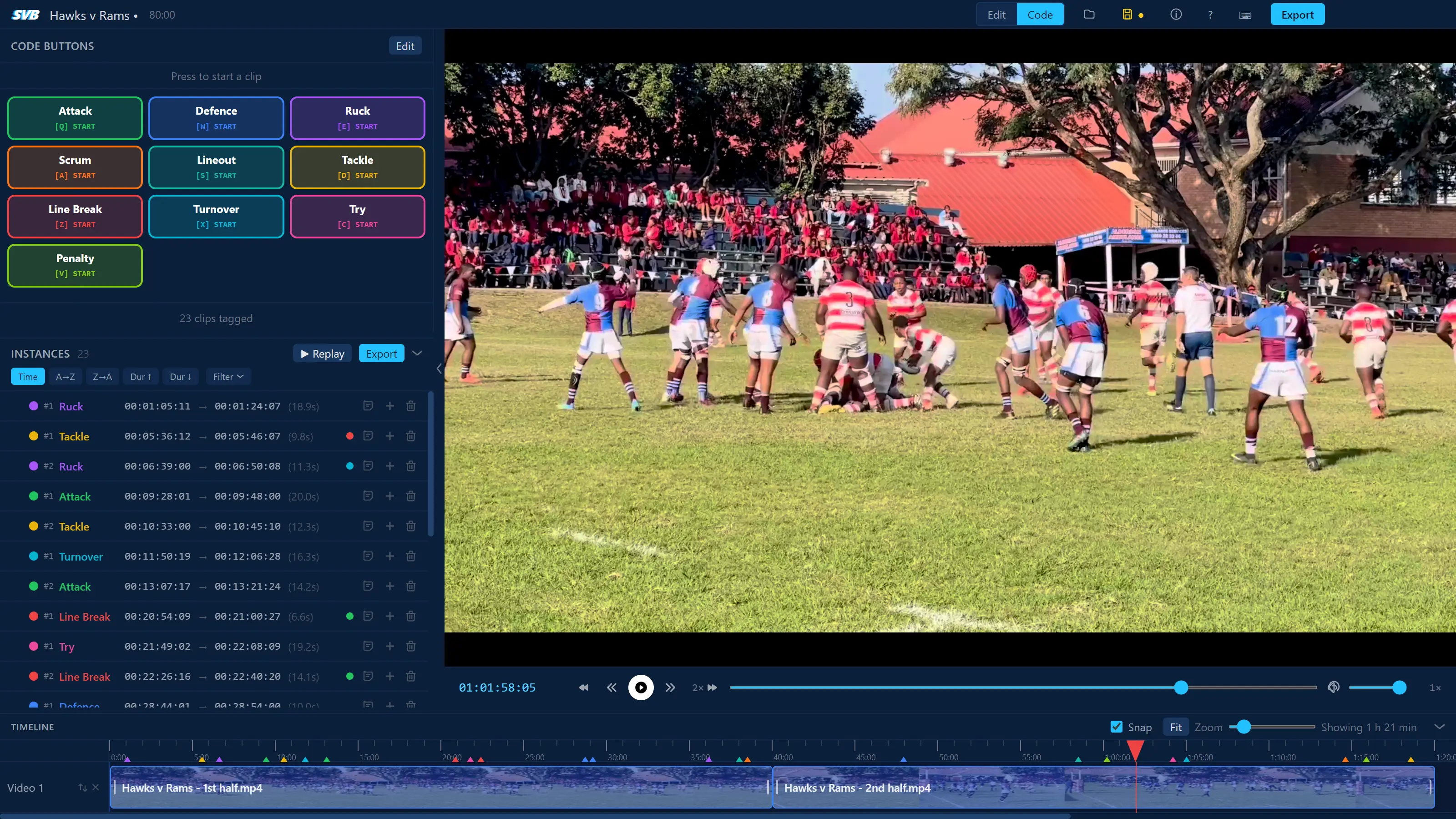Image resolution: width=1456 pixels, height=819 pixels.
Task: Open the help question mark icon
Action: click(x=1210, y=15)
